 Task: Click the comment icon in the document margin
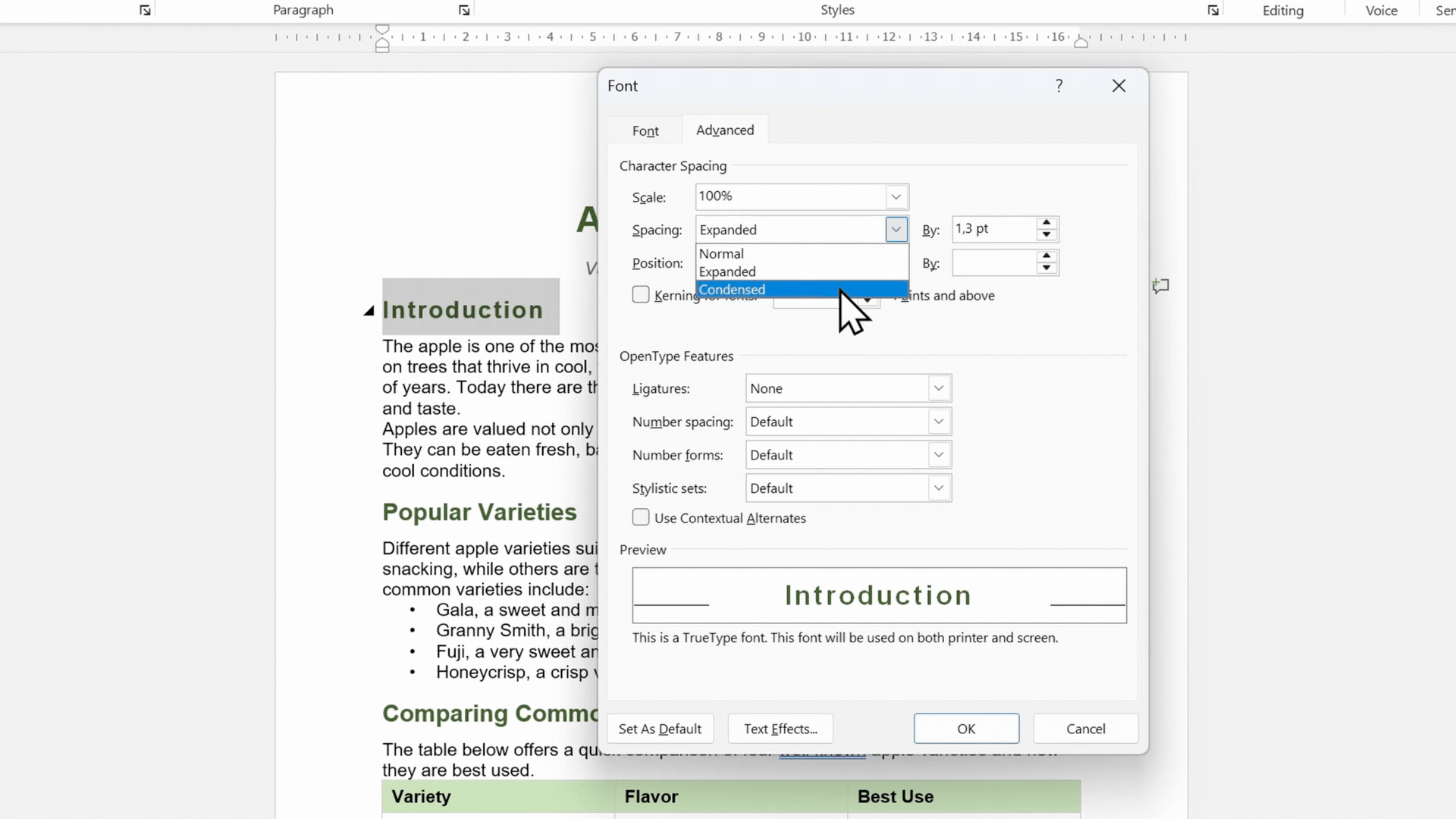[x=1160, y=286]
